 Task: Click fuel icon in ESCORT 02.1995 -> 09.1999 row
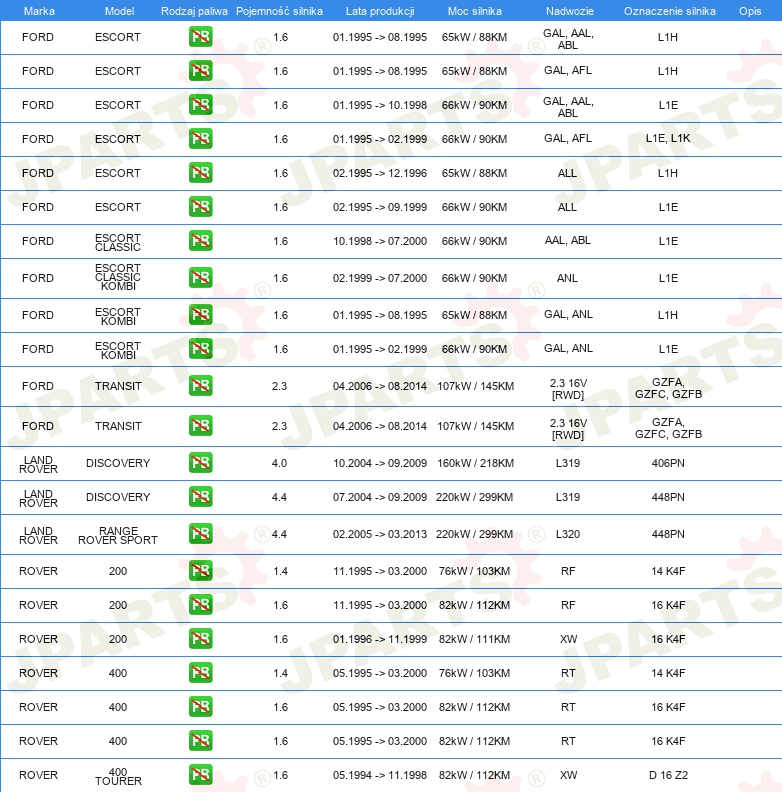201,207
